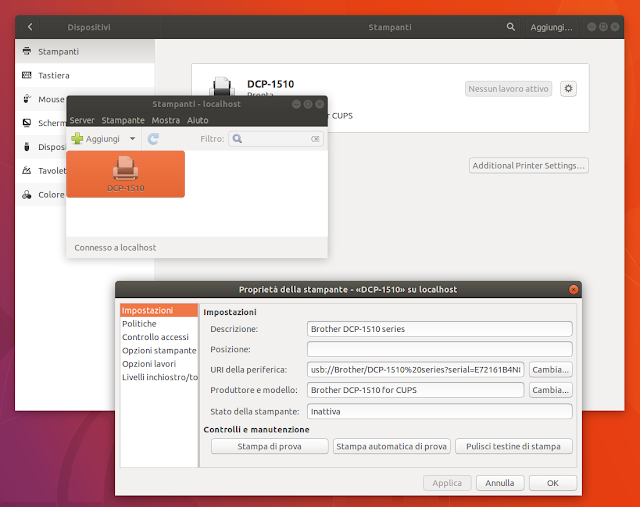Click Stampa di prova button
The height and width of the screenshot is (507, 640).
pos(269,446)
